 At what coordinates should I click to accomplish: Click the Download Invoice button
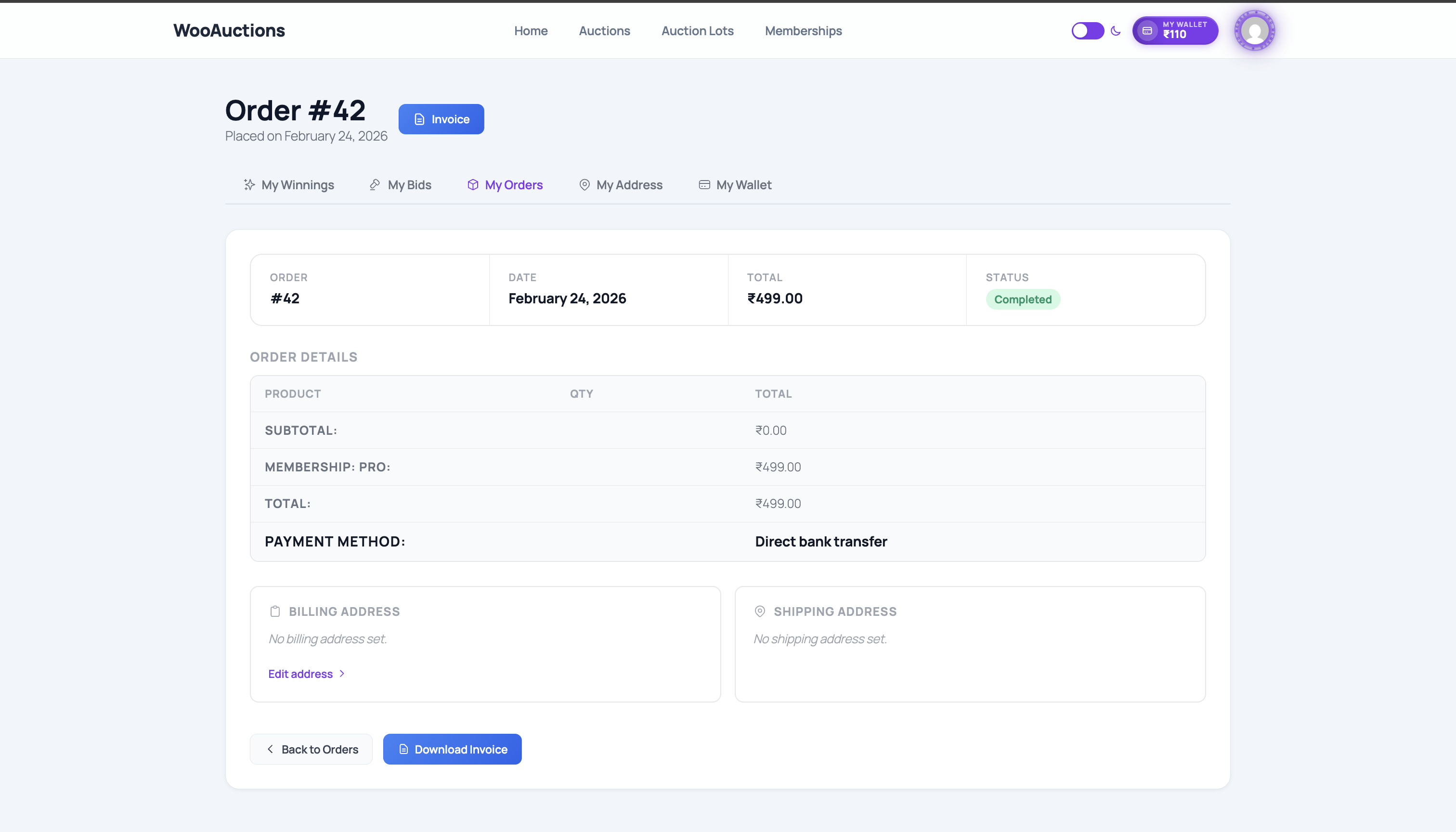point(452,749)
